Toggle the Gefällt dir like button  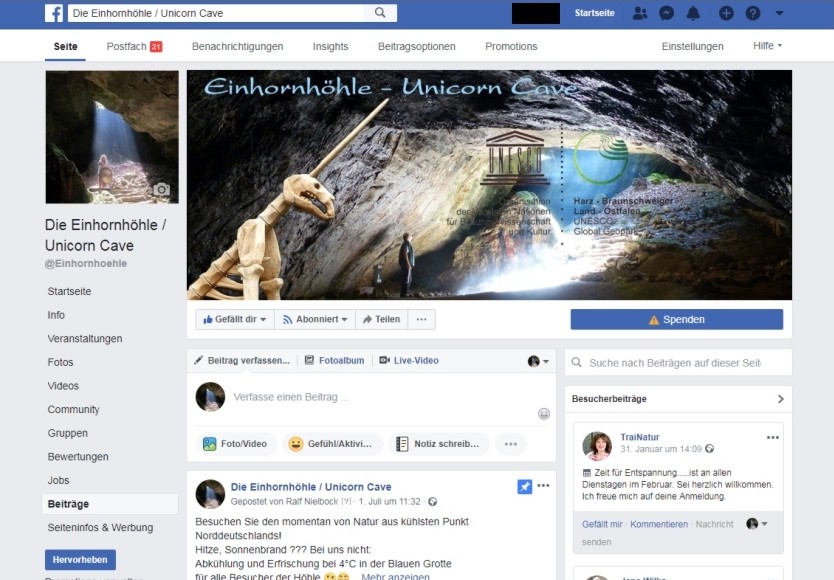[x=235, y=319]
